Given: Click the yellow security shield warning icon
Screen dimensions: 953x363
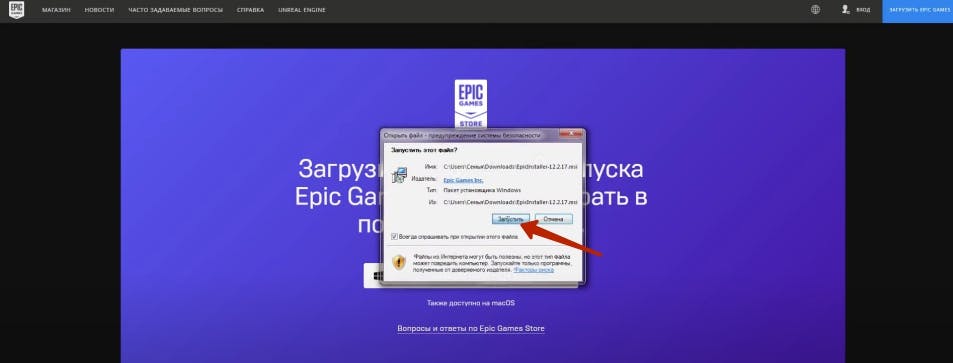Looking at the screenshot, I should click(399, 262).
